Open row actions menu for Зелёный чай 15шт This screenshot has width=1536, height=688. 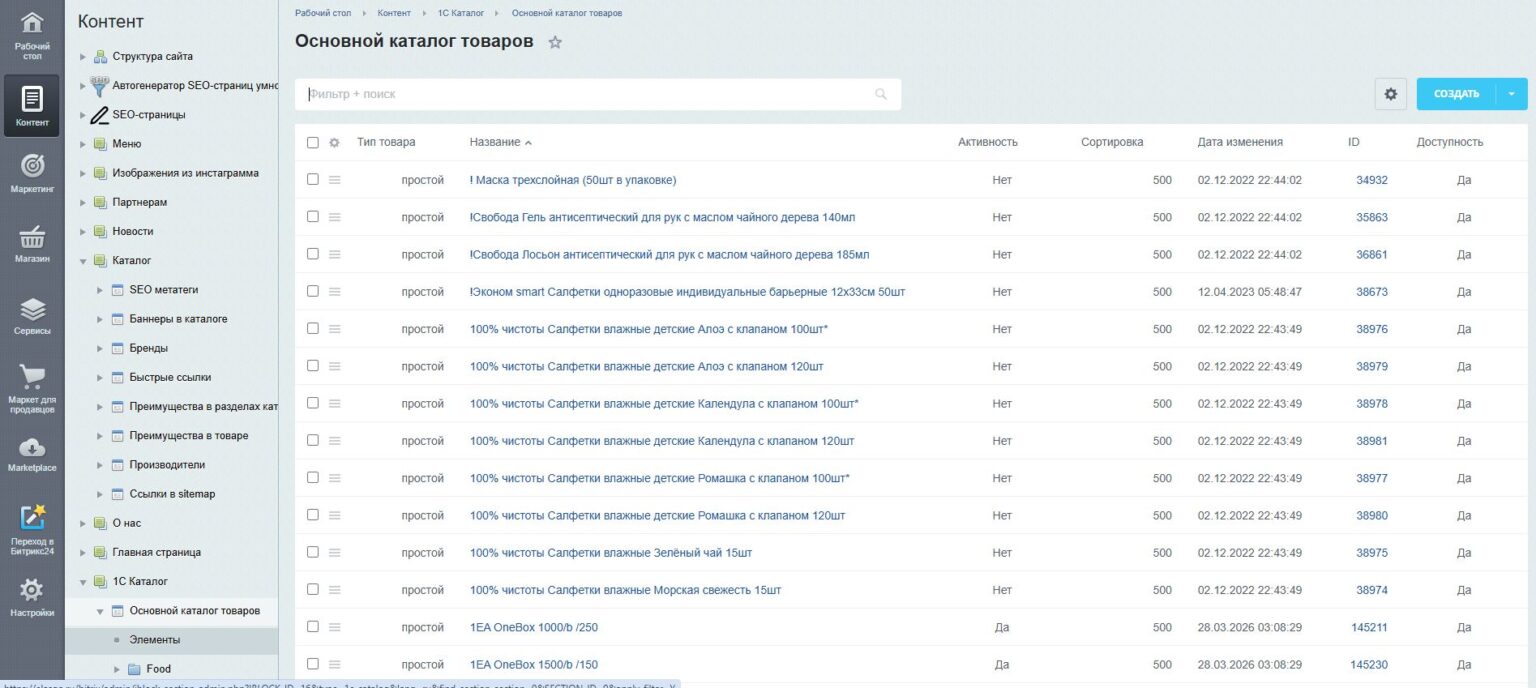[x=335, y=552]
